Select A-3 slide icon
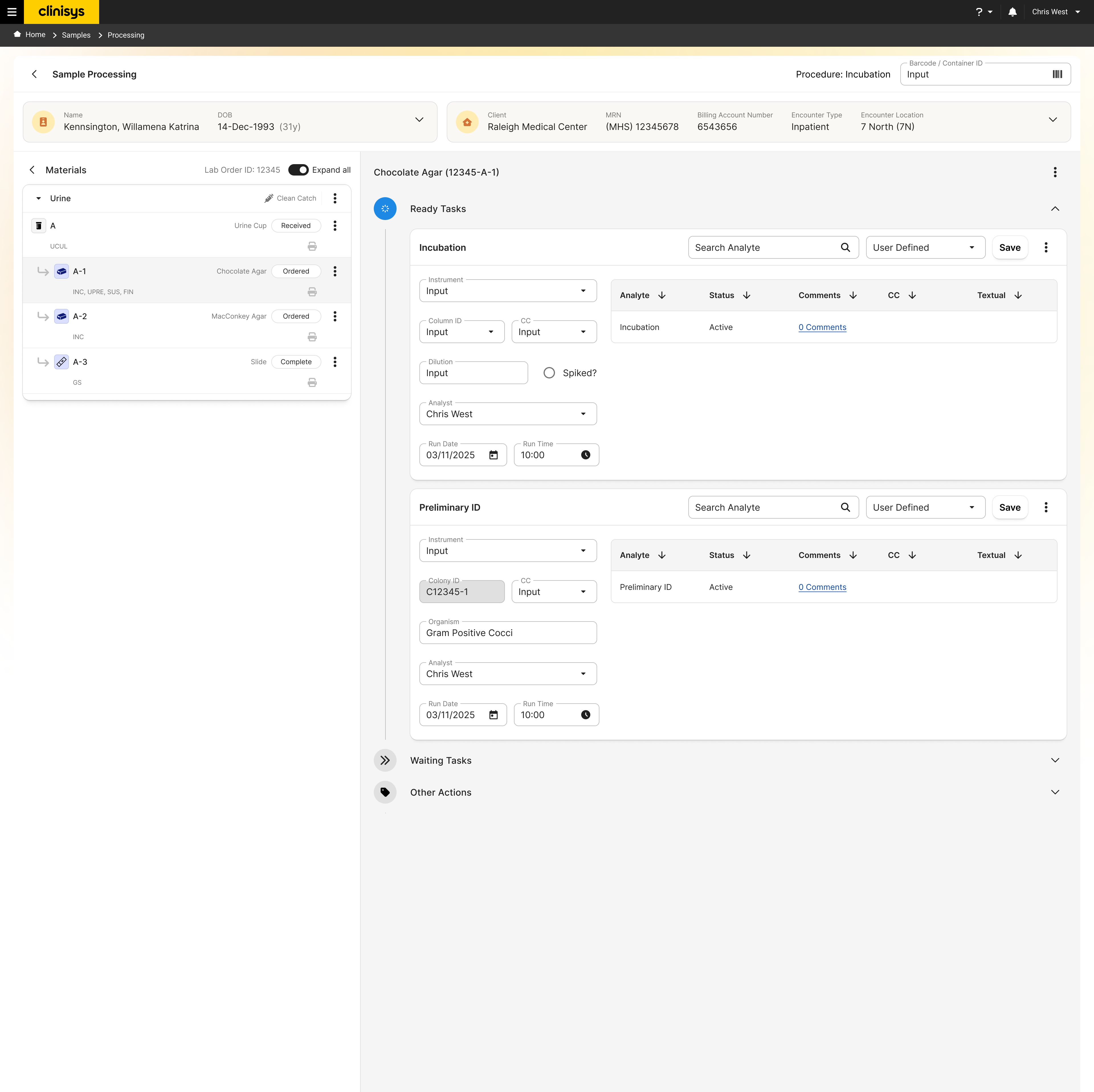 pos(62,362)
